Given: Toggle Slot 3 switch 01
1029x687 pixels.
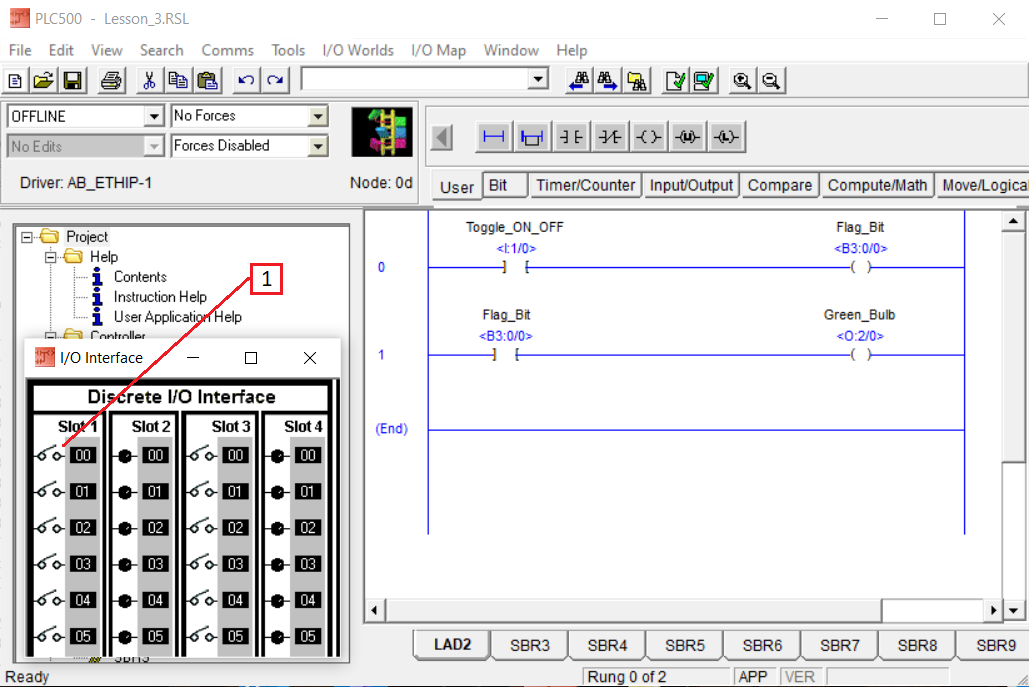Looking at the screenshot, I should [x=202, y=490].
